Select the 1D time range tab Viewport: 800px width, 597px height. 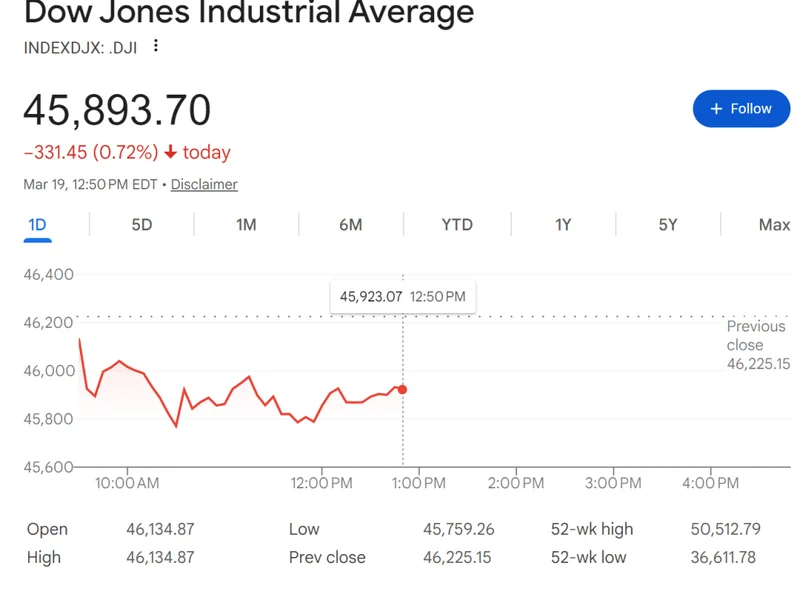37,225
